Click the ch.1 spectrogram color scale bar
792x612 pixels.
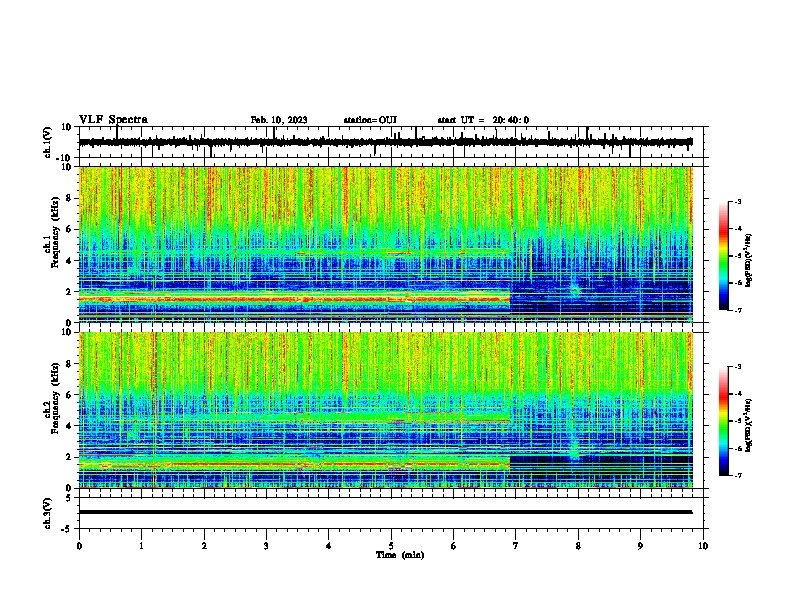[723, 256]
